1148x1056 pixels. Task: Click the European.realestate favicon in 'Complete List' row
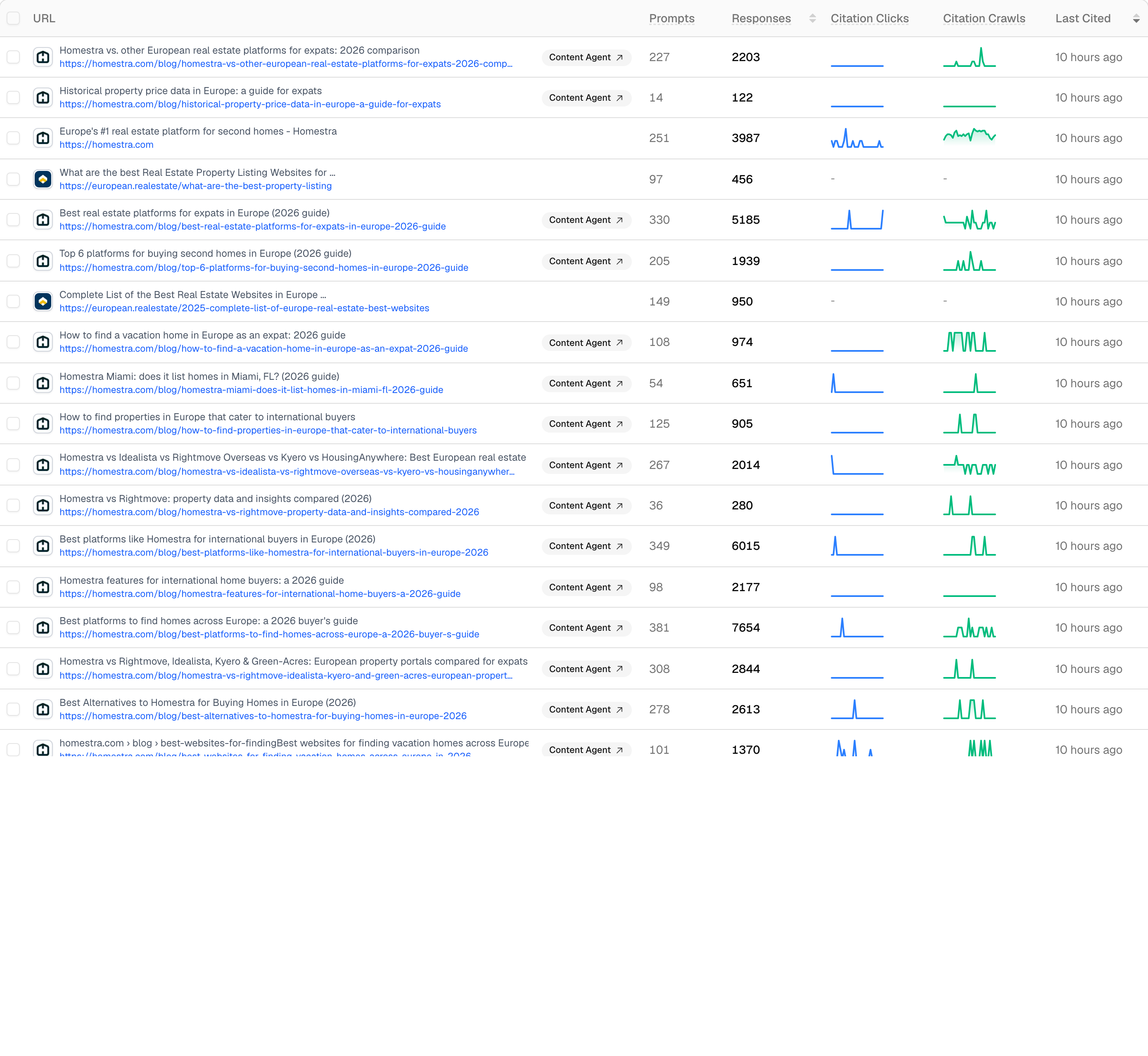click(43, 301)
